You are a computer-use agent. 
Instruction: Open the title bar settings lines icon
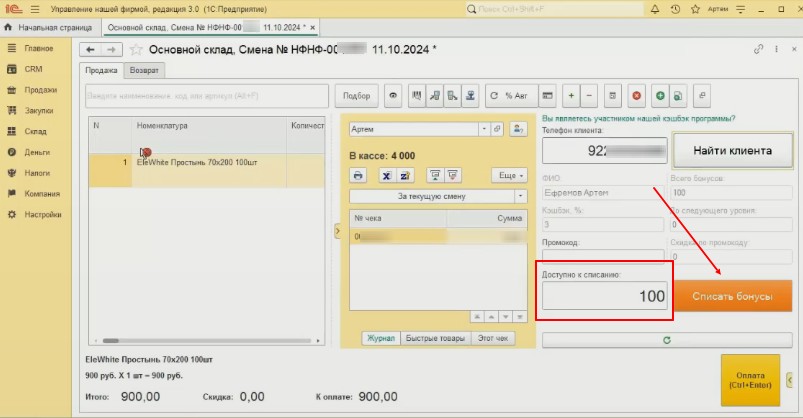click(741, 9)
